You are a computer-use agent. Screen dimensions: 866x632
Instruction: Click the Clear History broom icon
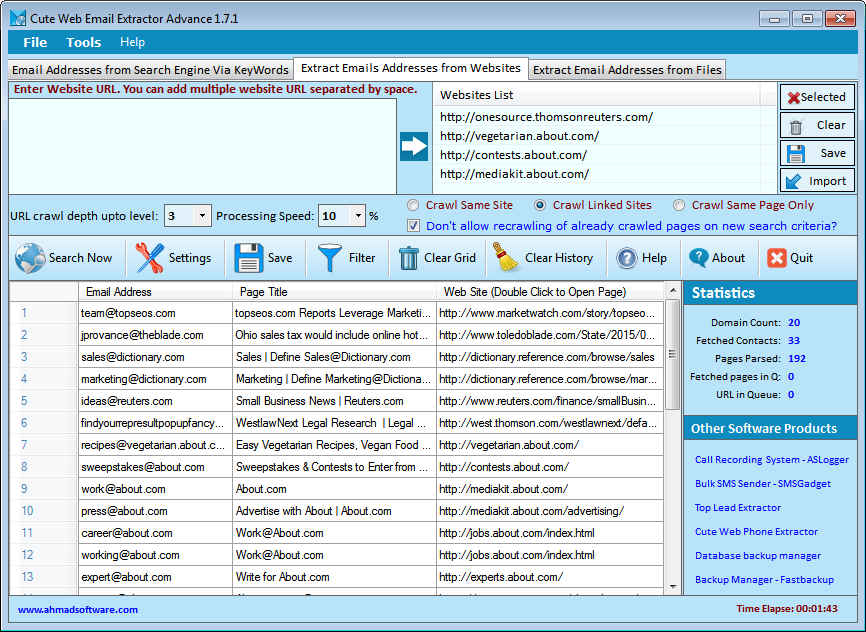pyautogui.click(x=507, y=258)
